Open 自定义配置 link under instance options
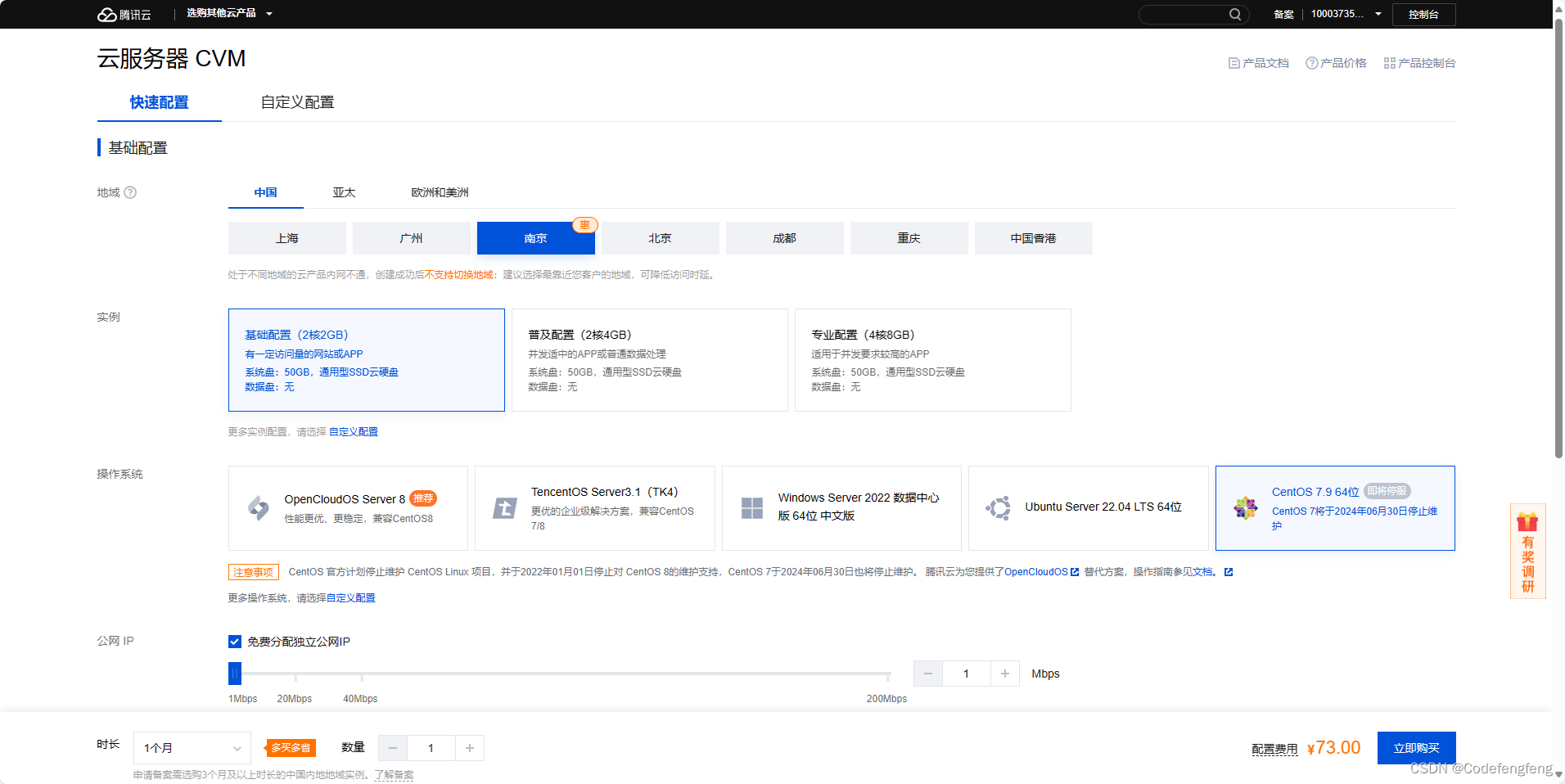 pyautogui.click(x=354, y=432)
